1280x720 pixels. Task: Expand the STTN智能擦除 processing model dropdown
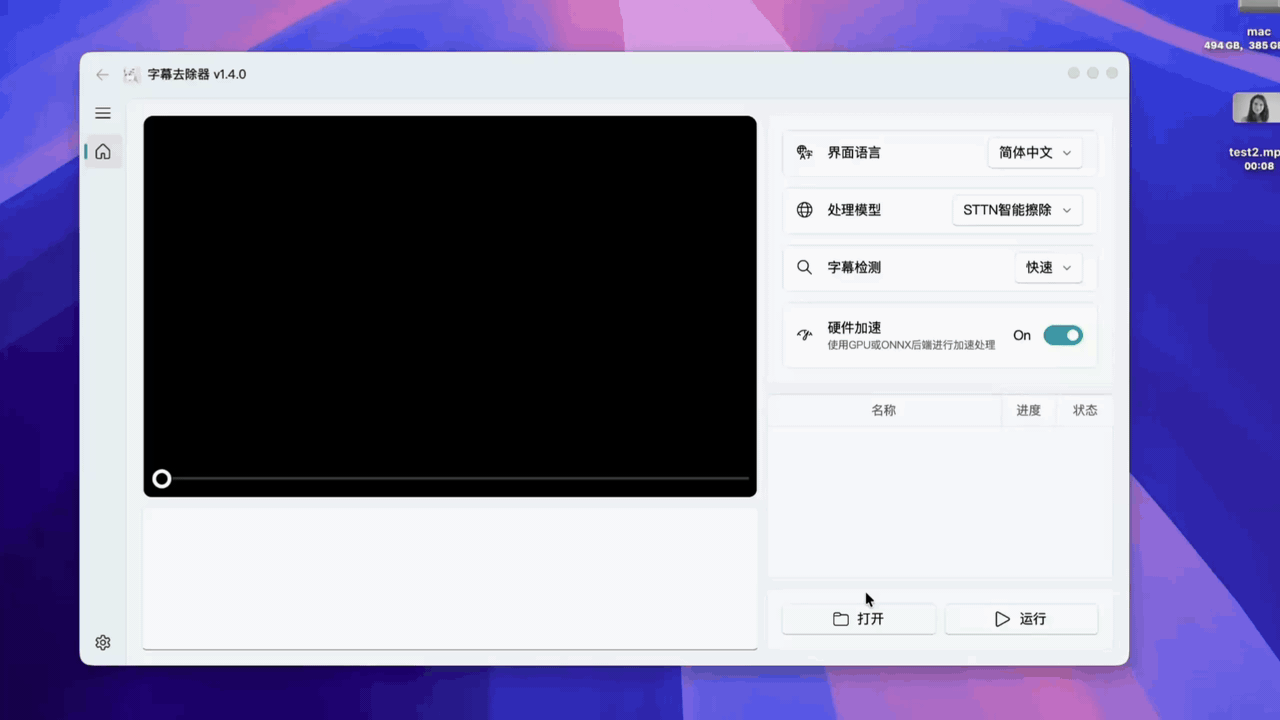coord(1016,210)
